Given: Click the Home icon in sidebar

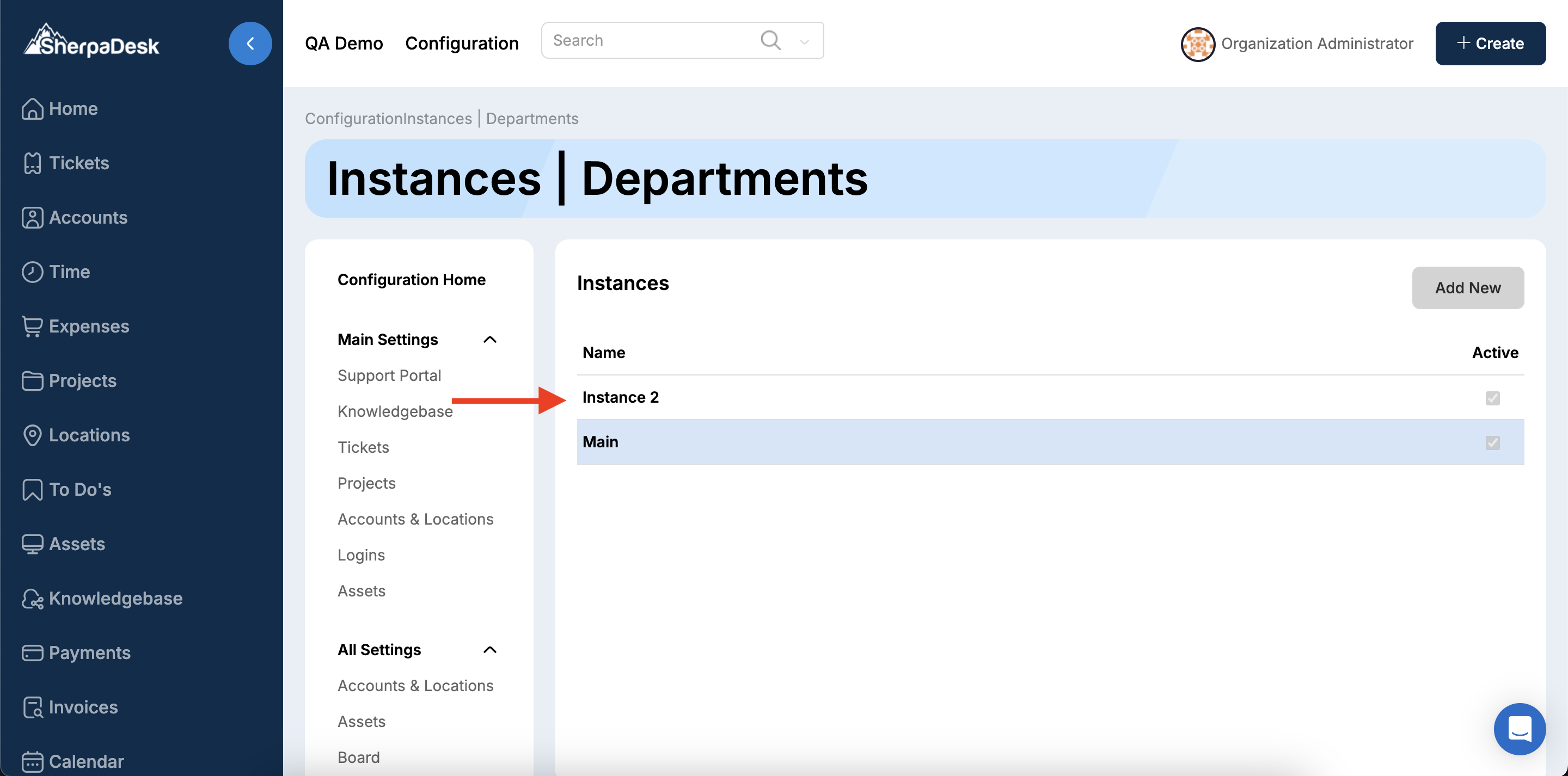Looking at the screenshot, I should (x=32, y=109).
